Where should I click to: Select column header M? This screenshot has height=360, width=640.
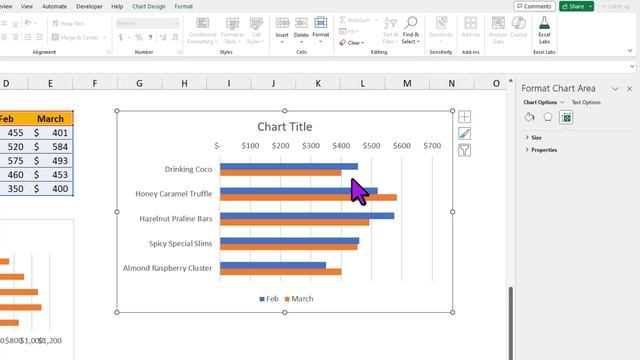(407, 83)
